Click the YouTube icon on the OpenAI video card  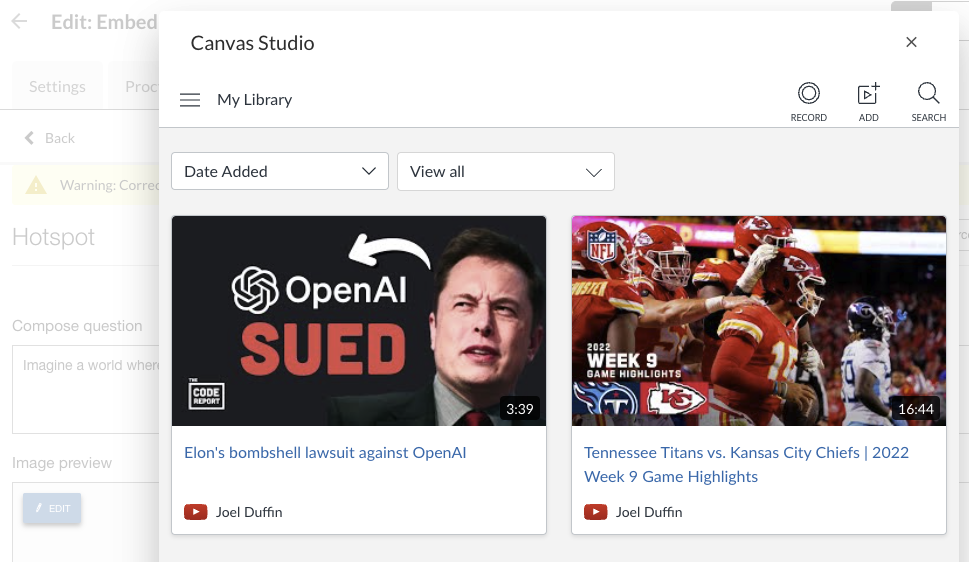(196, 512)
